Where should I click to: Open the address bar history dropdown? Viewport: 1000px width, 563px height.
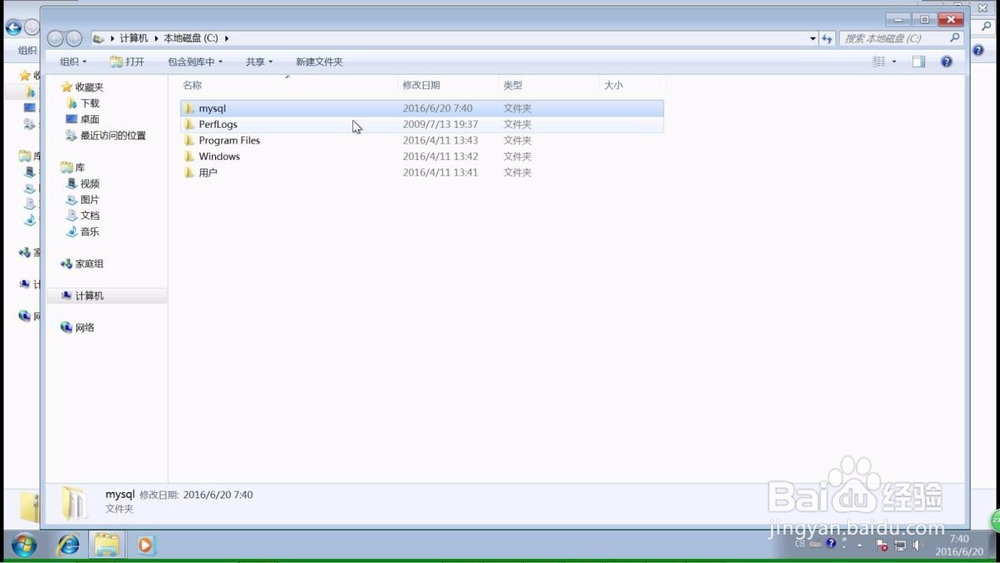click(x=812, y=39)
